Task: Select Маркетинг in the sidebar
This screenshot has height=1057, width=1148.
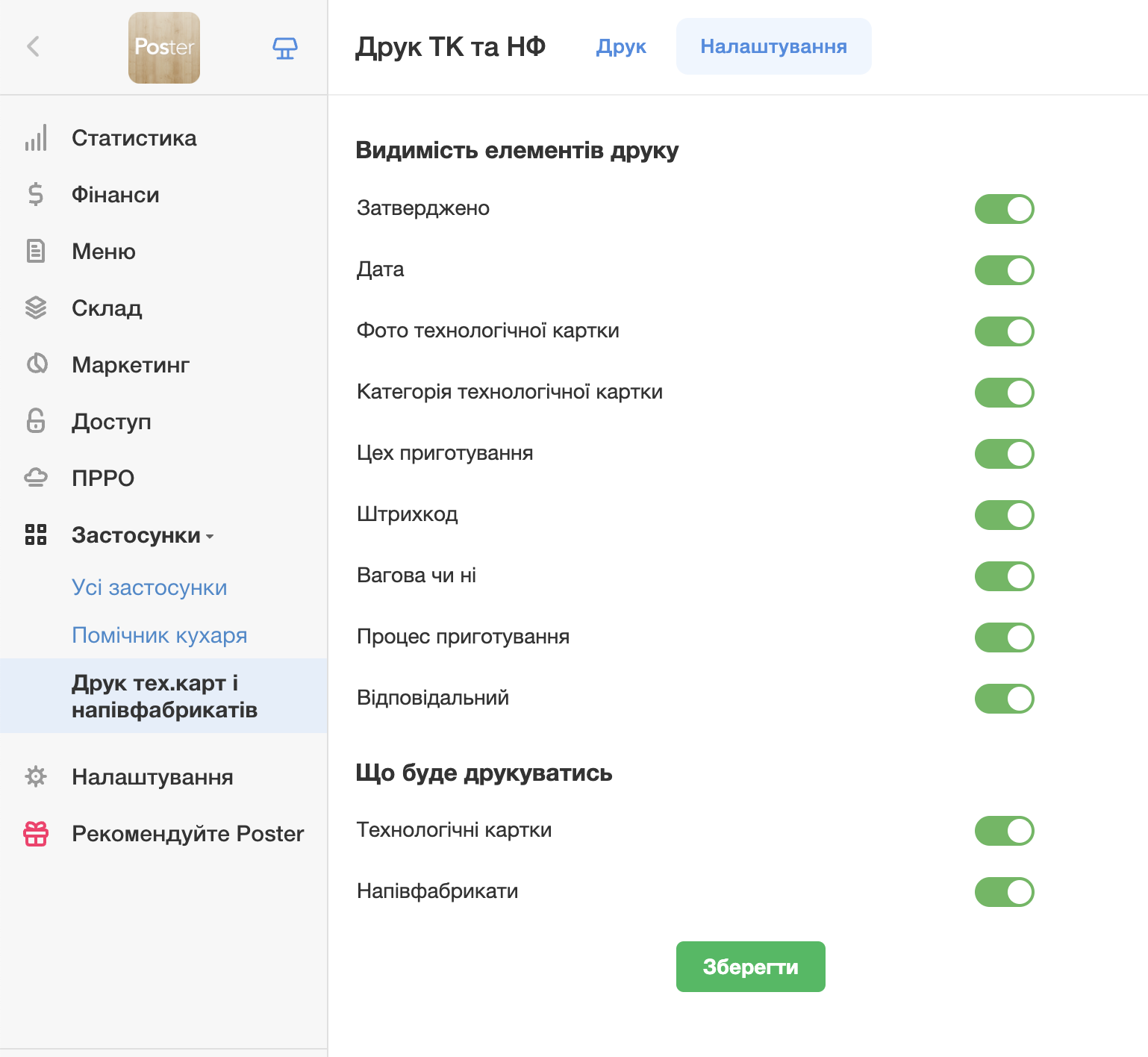Action: (131, 365)
